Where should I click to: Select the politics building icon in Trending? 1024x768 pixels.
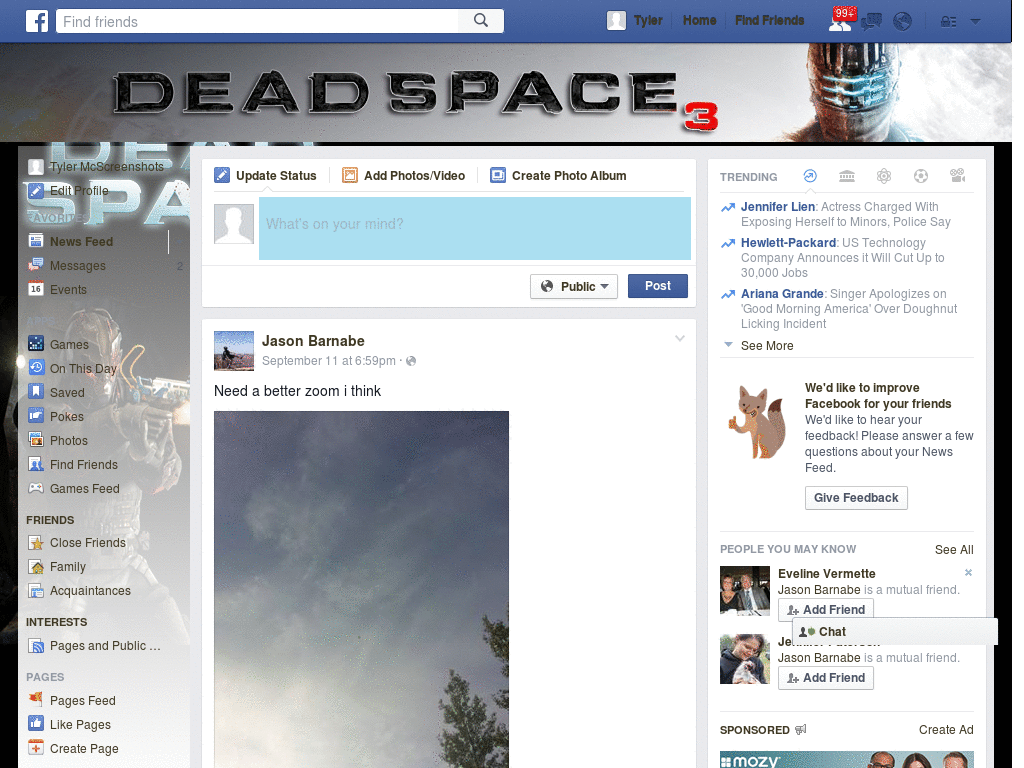click(847, 176)
